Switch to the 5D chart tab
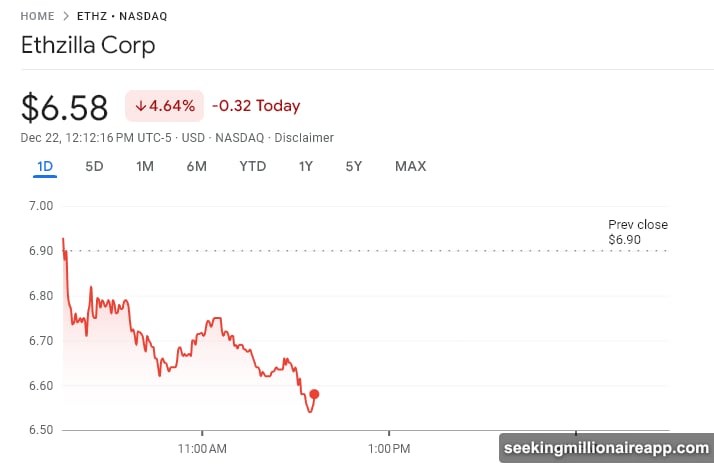The width and height of the screenshot is (714, 473). click(94, 166)
